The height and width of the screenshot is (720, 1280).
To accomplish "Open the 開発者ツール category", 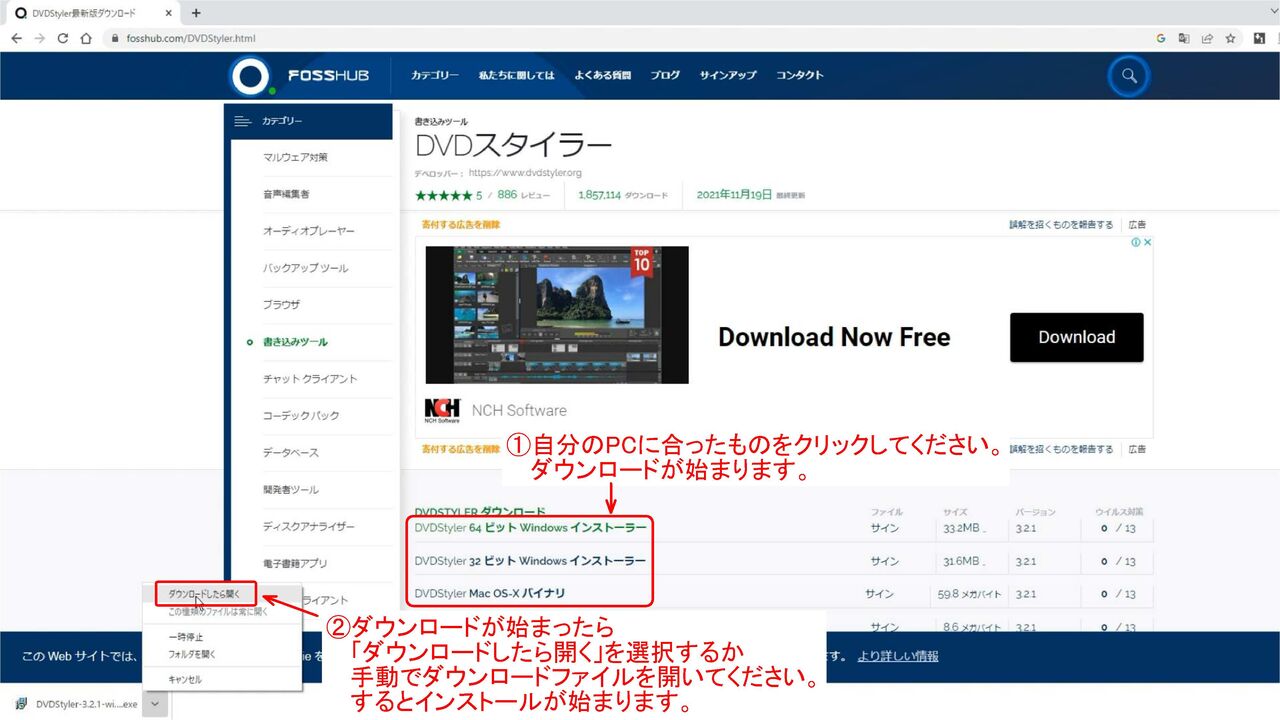I will [x=291, y=490].
